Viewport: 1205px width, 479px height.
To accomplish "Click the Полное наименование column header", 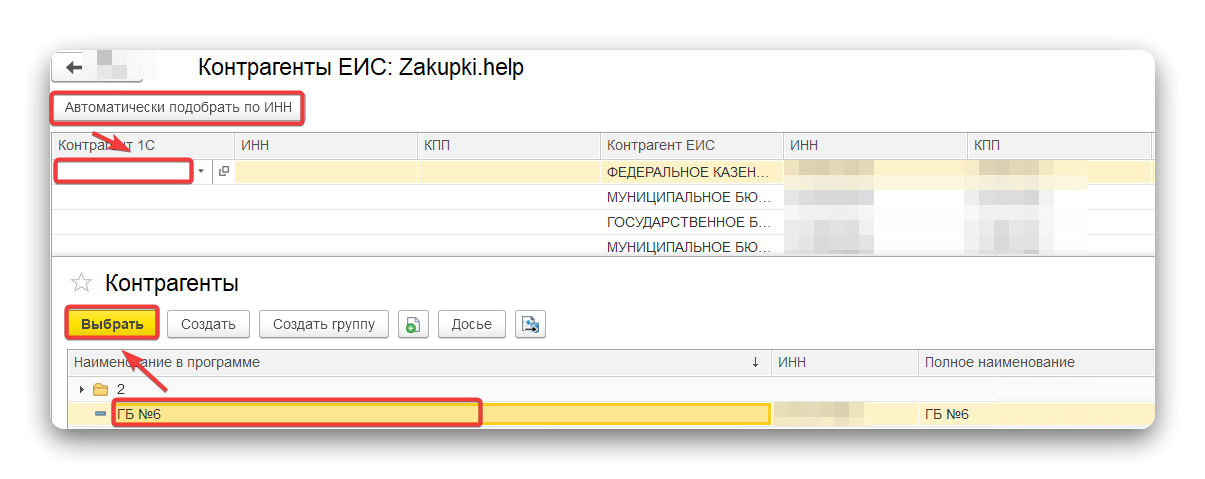I will coord(1036,363).
